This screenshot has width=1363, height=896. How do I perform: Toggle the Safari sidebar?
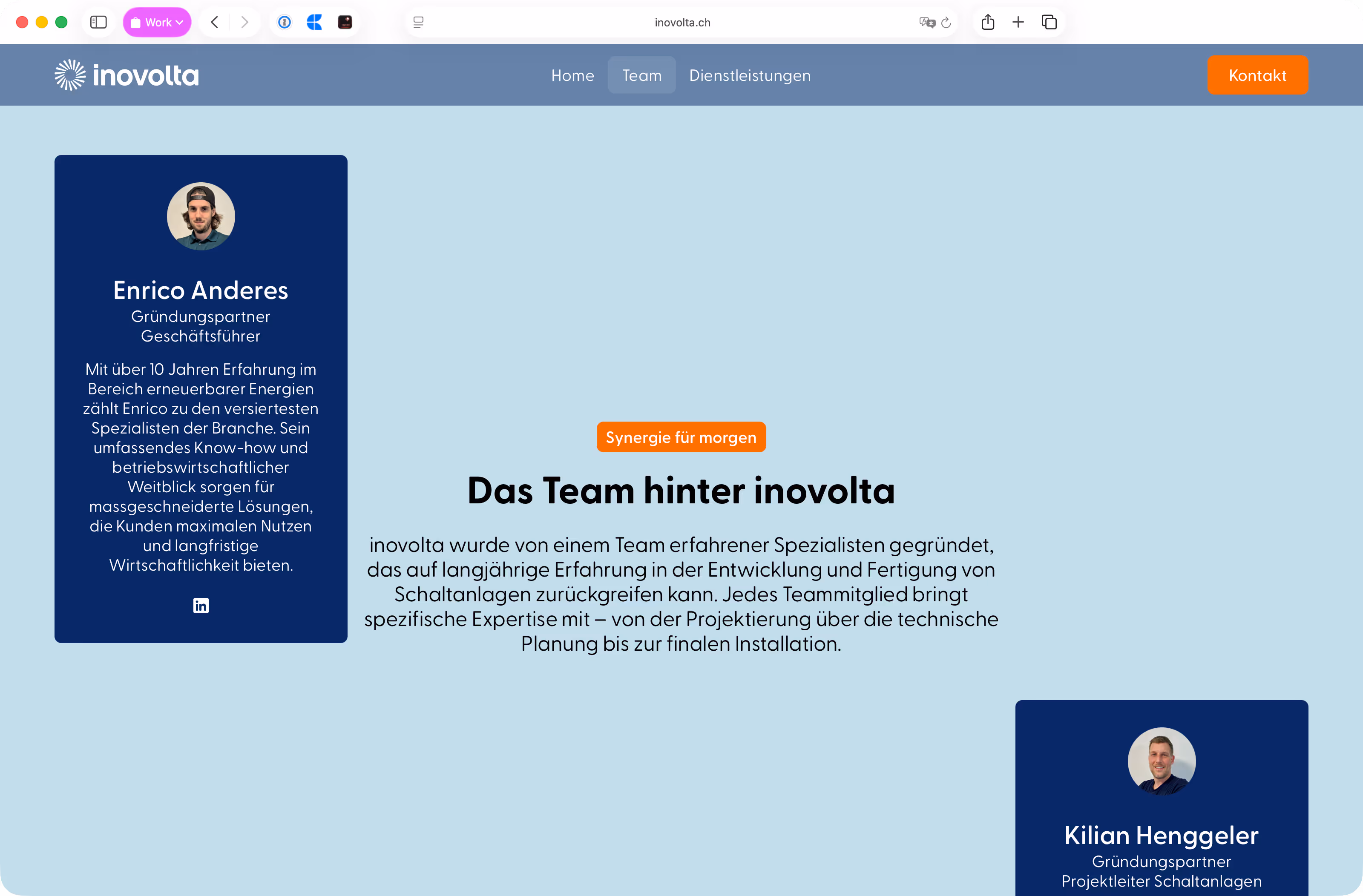click(x=98, y=22)
